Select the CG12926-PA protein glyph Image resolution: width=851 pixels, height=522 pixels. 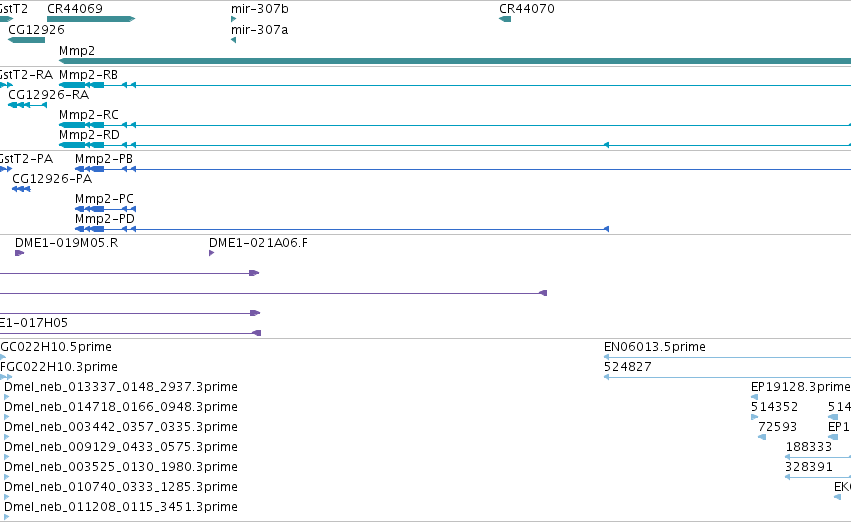[21, 189]
